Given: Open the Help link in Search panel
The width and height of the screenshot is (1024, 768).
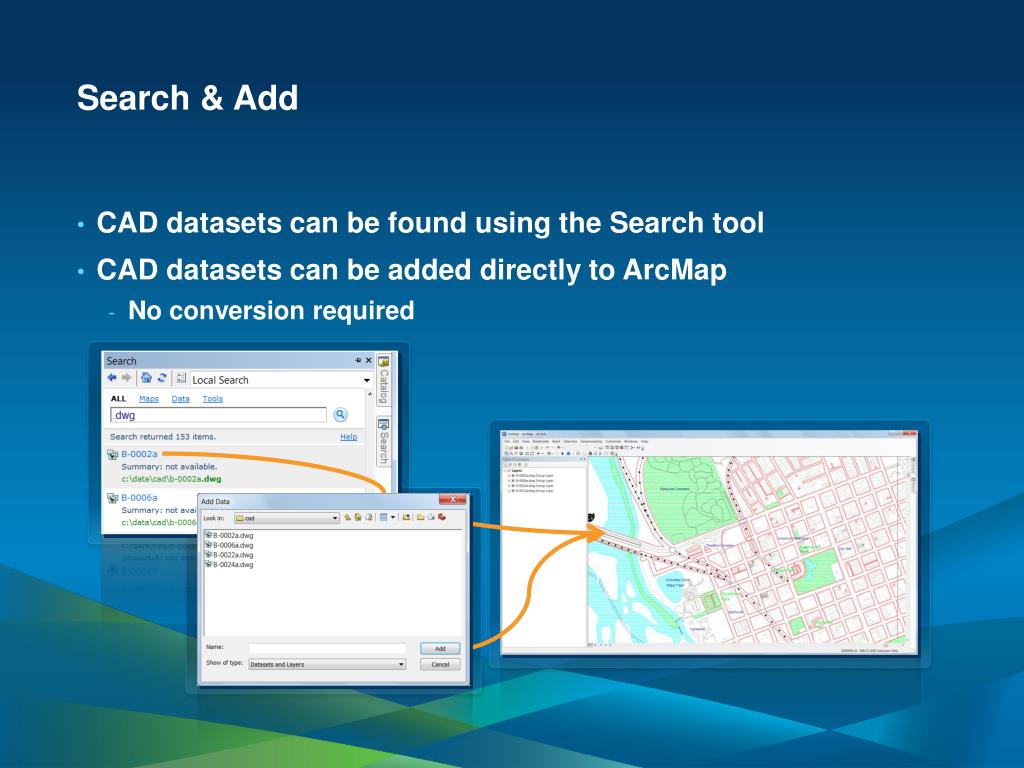Looking at the screenshot, I should (x=349, y=436).
